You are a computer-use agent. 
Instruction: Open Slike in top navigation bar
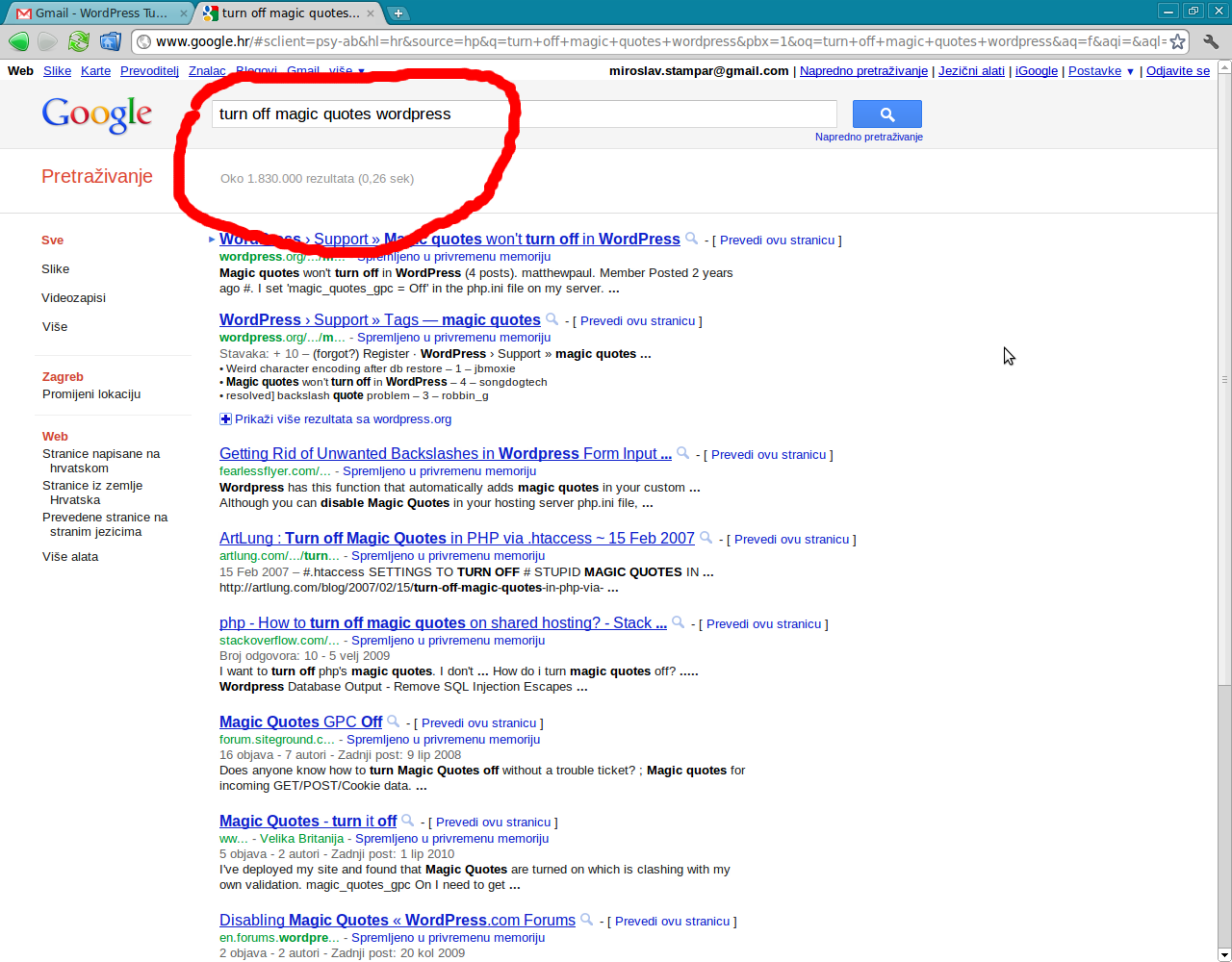coord(58,71)
